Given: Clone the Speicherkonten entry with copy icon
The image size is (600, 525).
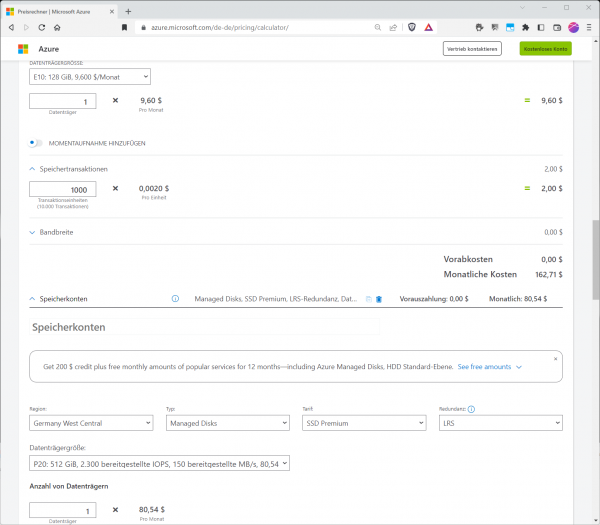Looking at the screenshot, I should [368, 299].
